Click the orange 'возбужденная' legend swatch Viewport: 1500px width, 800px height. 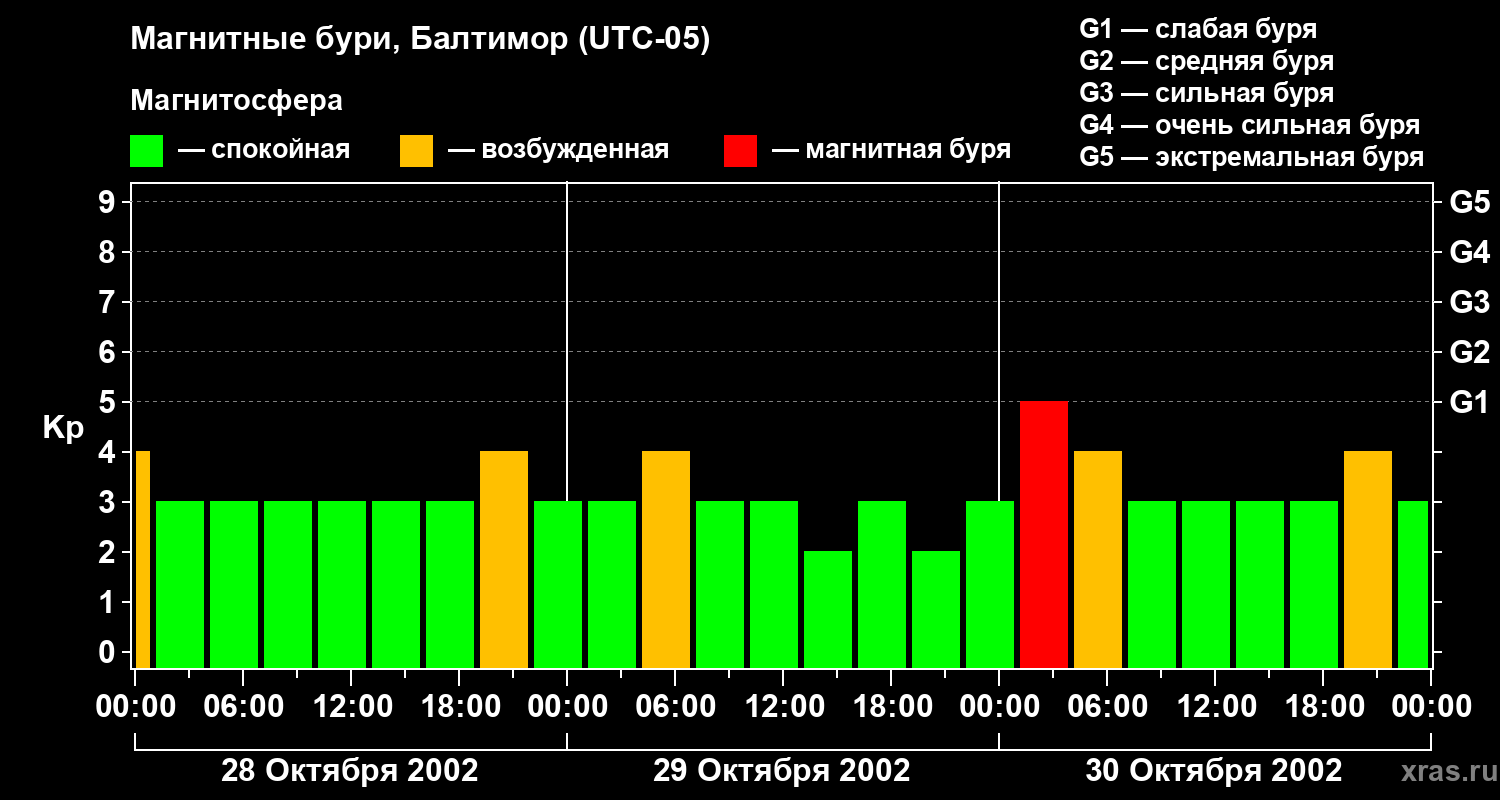coord(417,151)
